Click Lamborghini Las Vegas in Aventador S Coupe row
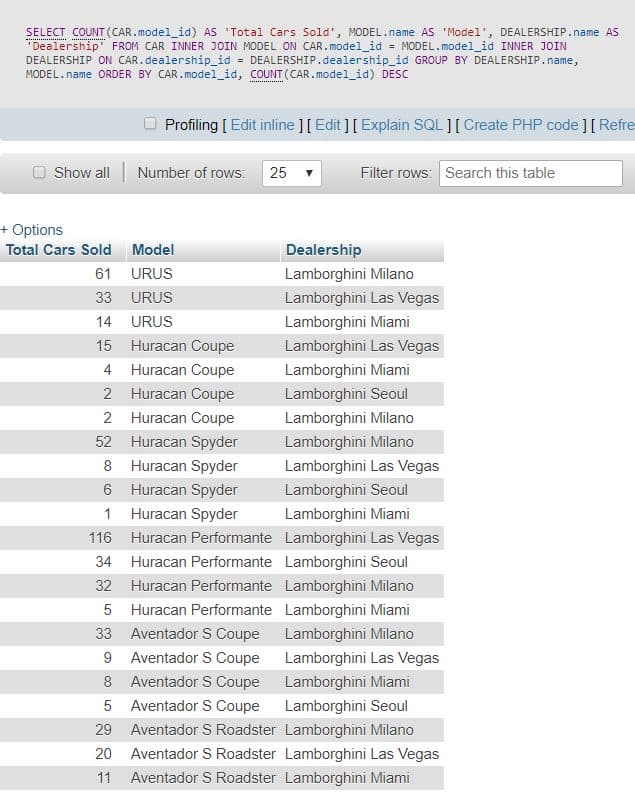 coord(362,658)
